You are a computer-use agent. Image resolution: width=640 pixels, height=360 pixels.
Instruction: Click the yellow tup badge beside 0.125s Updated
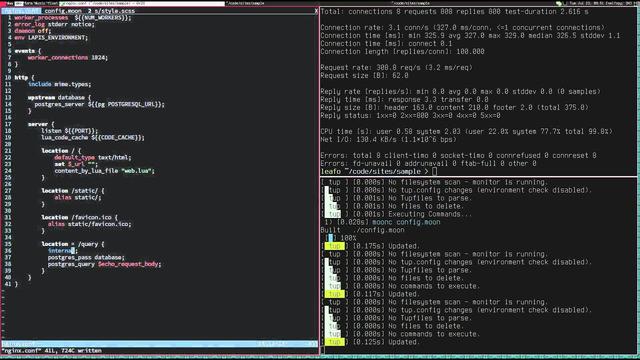334,342
